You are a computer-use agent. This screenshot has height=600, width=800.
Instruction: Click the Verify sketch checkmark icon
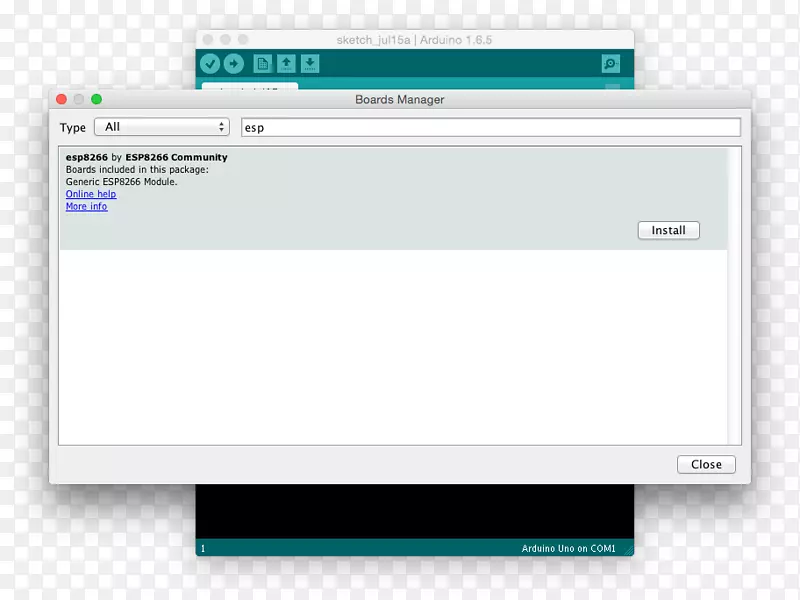click(210, 64)
